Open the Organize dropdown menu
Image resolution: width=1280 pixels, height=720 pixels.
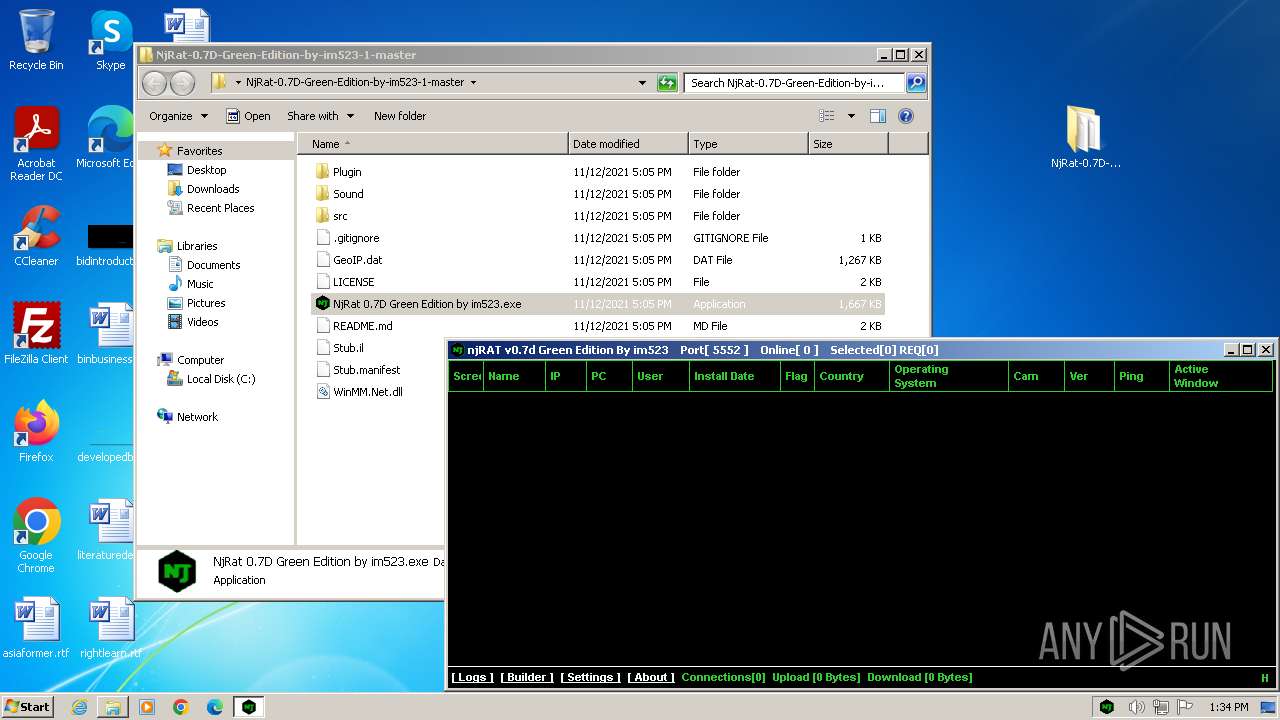point(178,116)
